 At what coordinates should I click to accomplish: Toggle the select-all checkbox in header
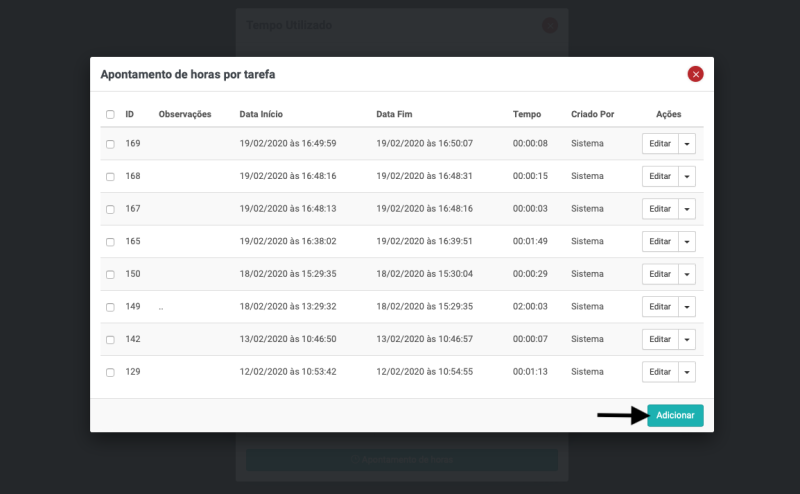click(110, 115)
